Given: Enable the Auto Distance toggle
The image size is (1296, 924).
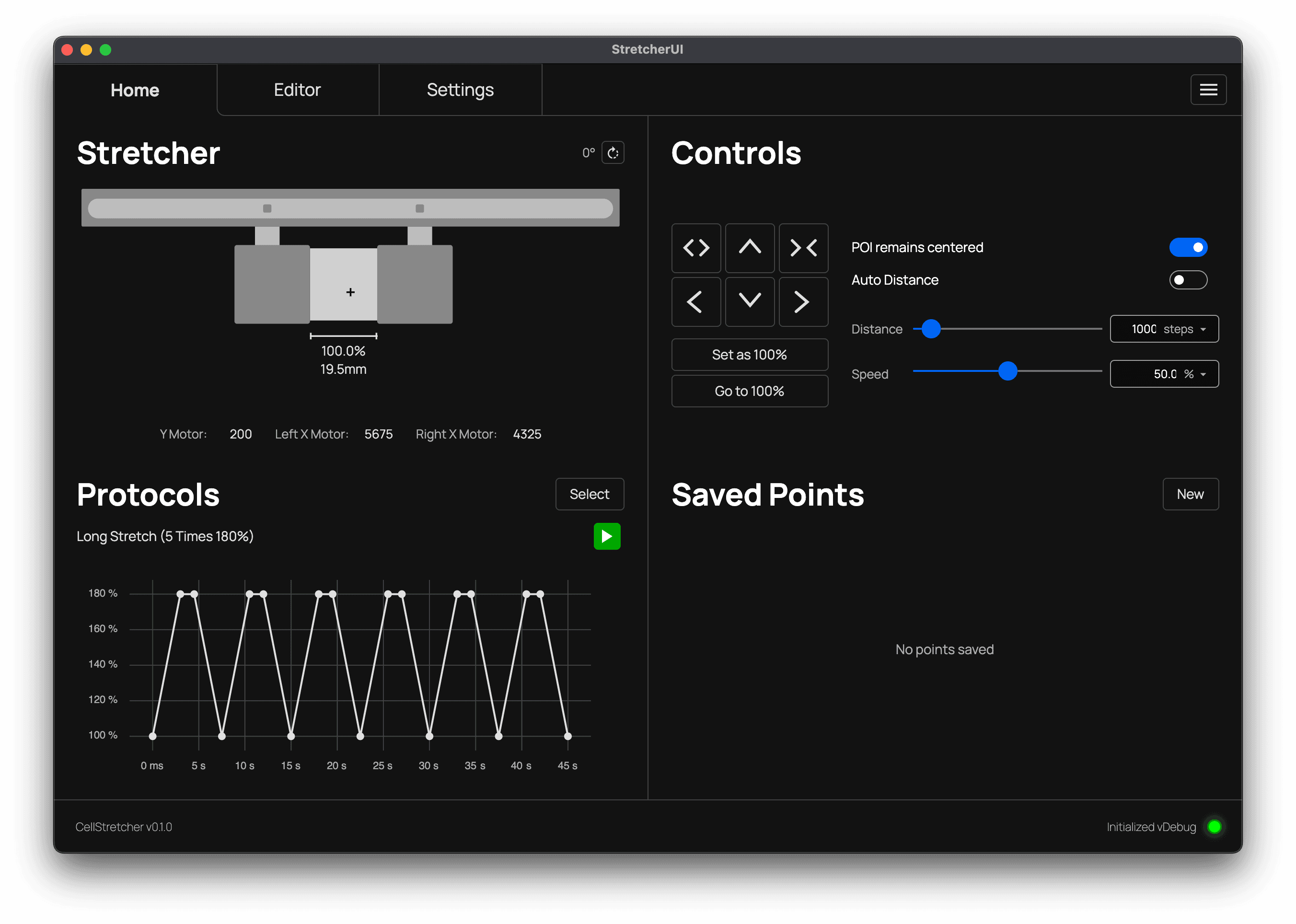Looking at the screenshot, I should 1188,279.
